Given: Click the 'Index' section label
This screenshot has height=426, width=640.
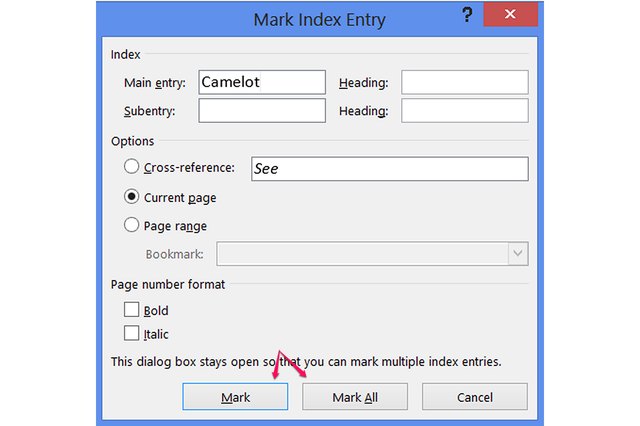Looking at the screenshot, I should [125, 54].
